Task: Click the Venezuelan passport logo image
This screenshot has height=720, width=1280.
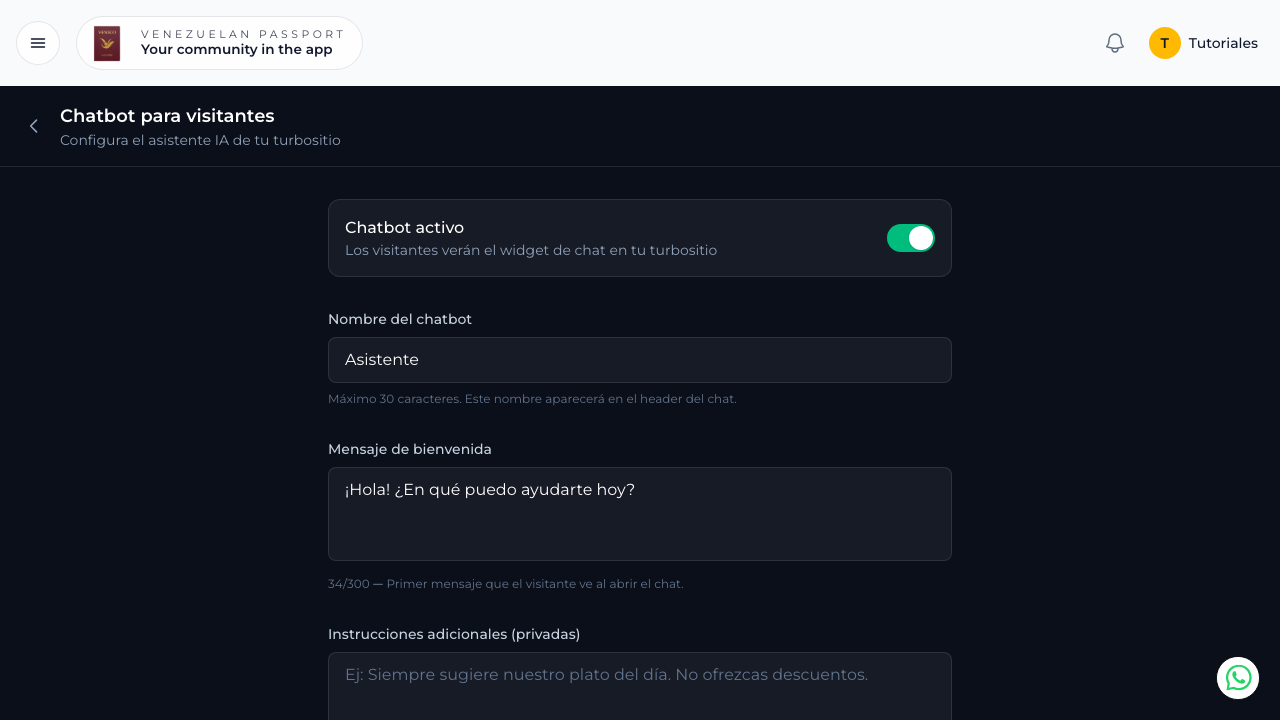Action: [107, 43]
